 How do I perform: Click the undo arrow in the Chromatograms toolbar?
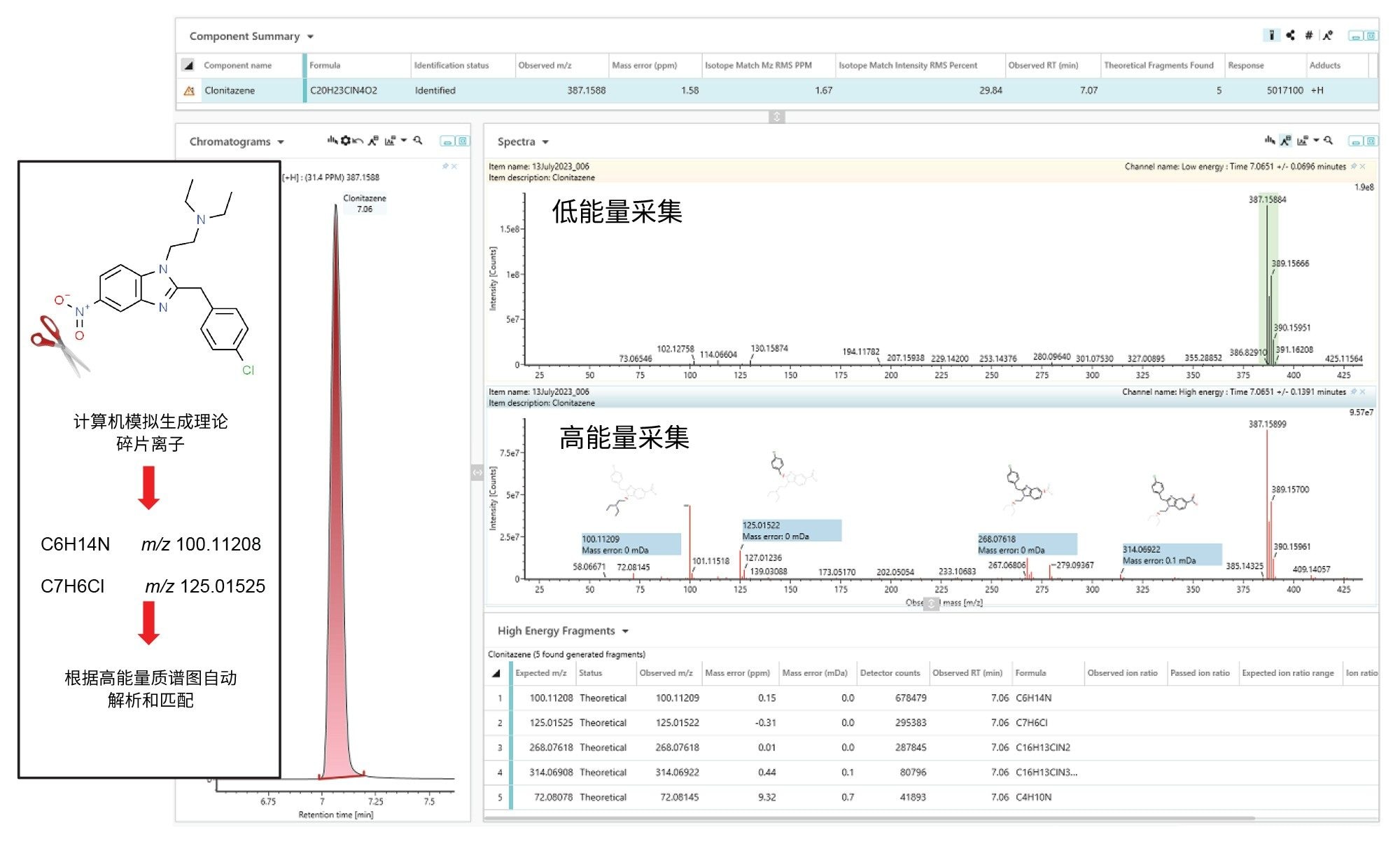tap(358, 141)
